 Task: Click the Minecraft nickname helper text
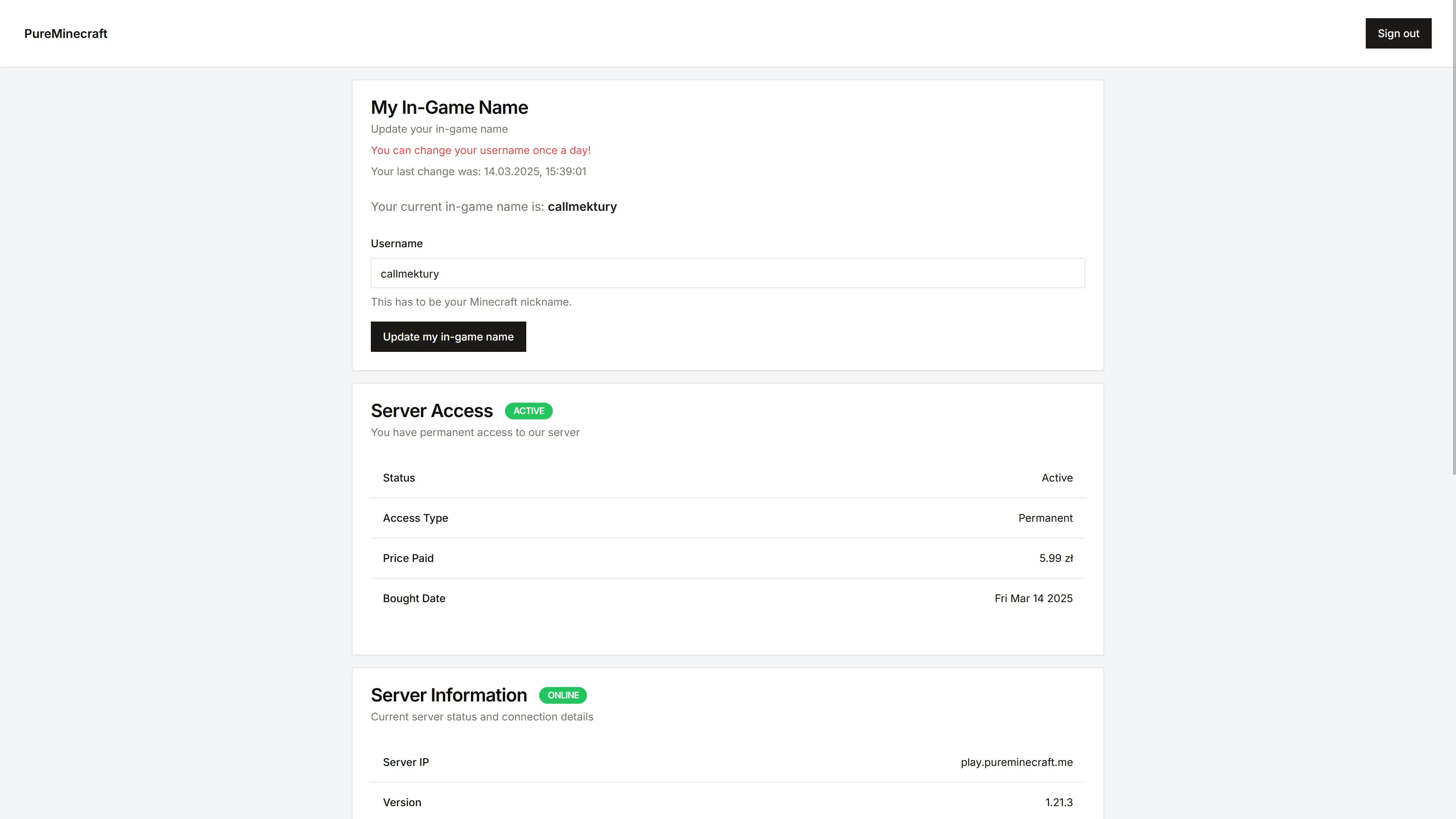point(471,302)
